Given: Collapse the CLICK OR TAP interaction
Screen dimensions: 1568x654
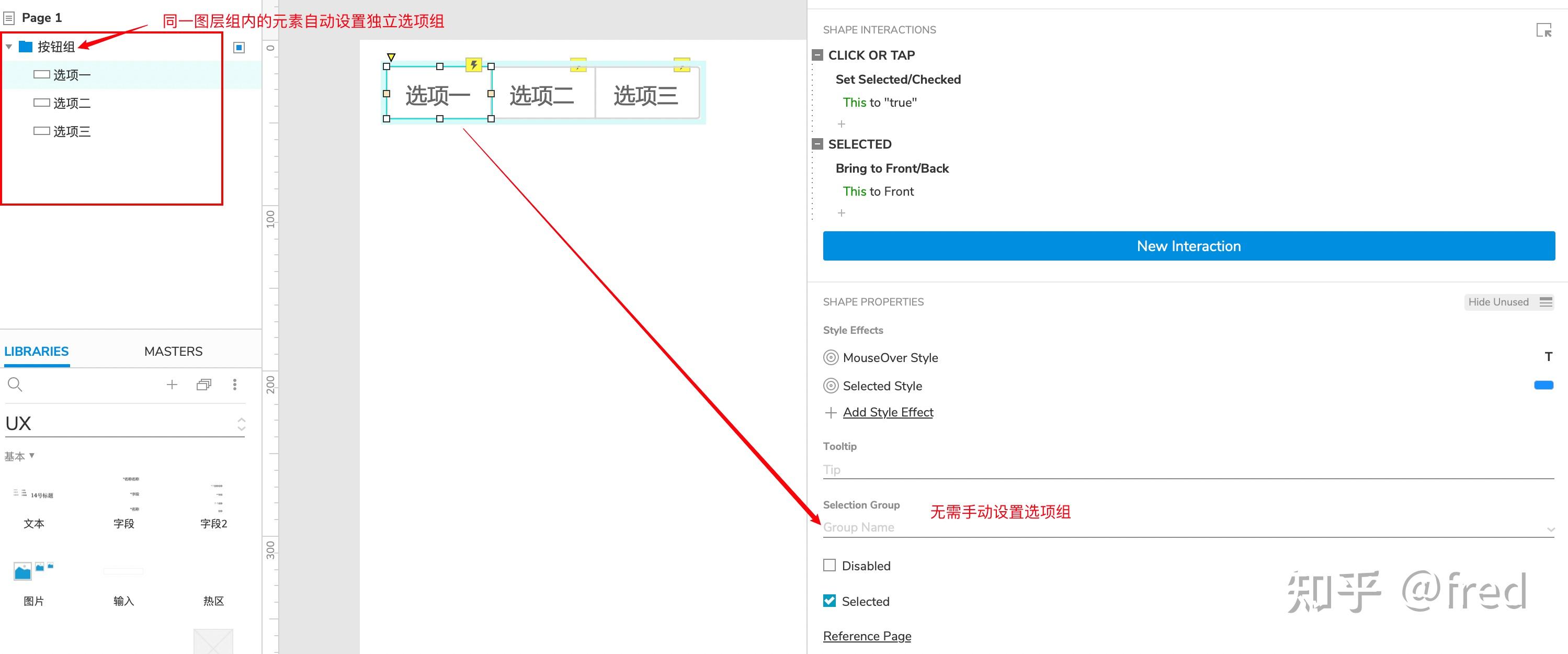Looking at the screenshot, I should (x=817, y=55).
